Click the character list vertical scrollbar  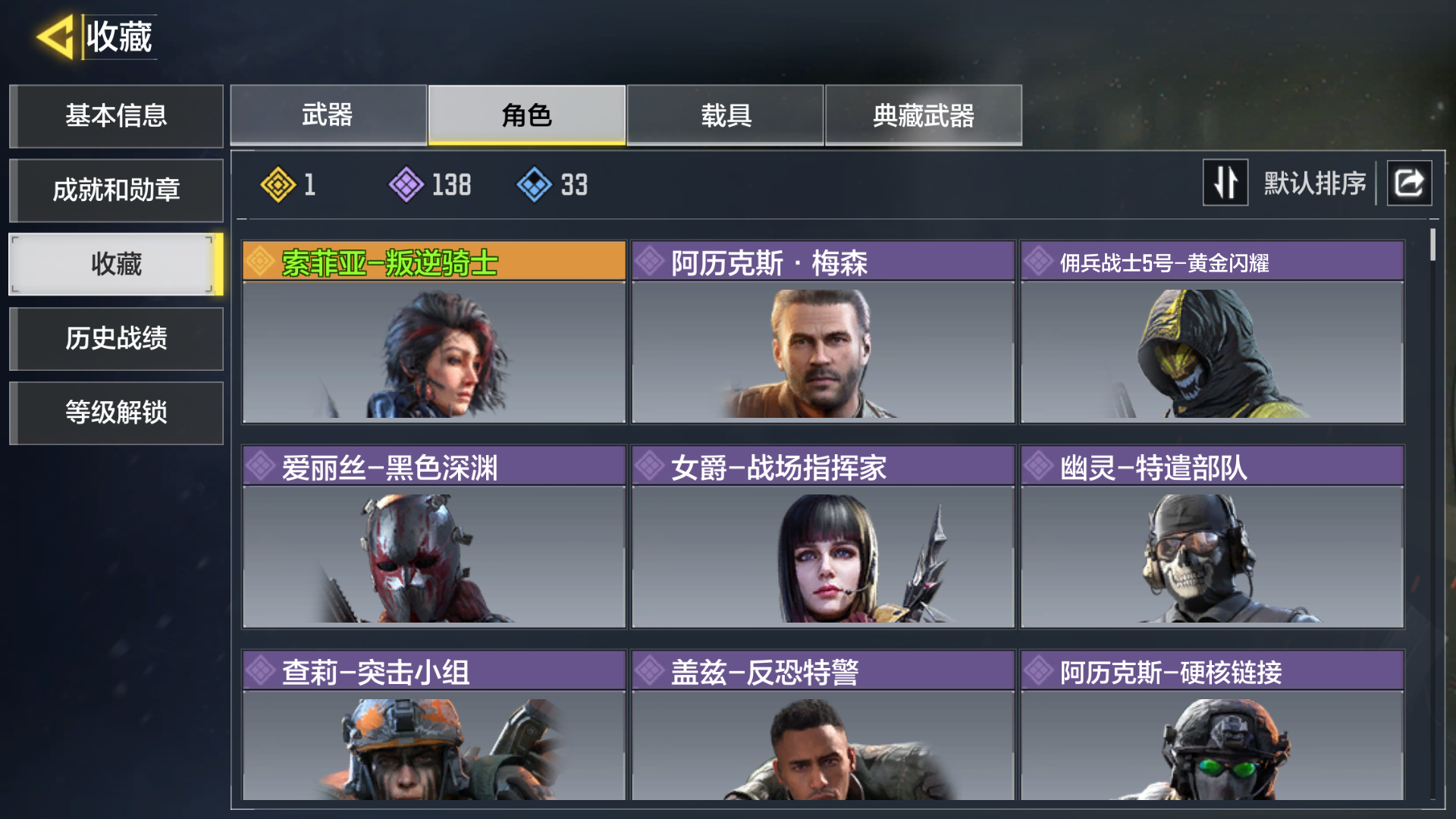click(x=1432, y=244)
